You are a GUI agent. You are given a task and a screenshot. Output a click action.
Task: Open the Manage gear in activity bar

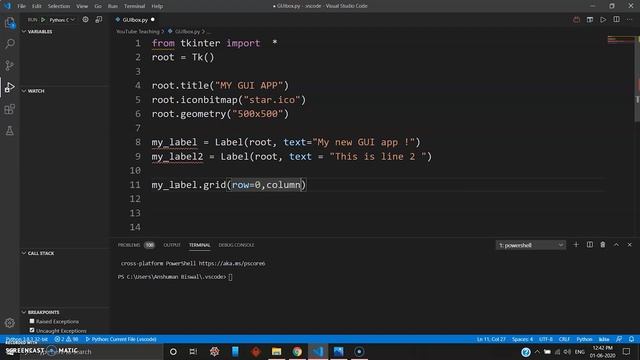coord(10,323)
